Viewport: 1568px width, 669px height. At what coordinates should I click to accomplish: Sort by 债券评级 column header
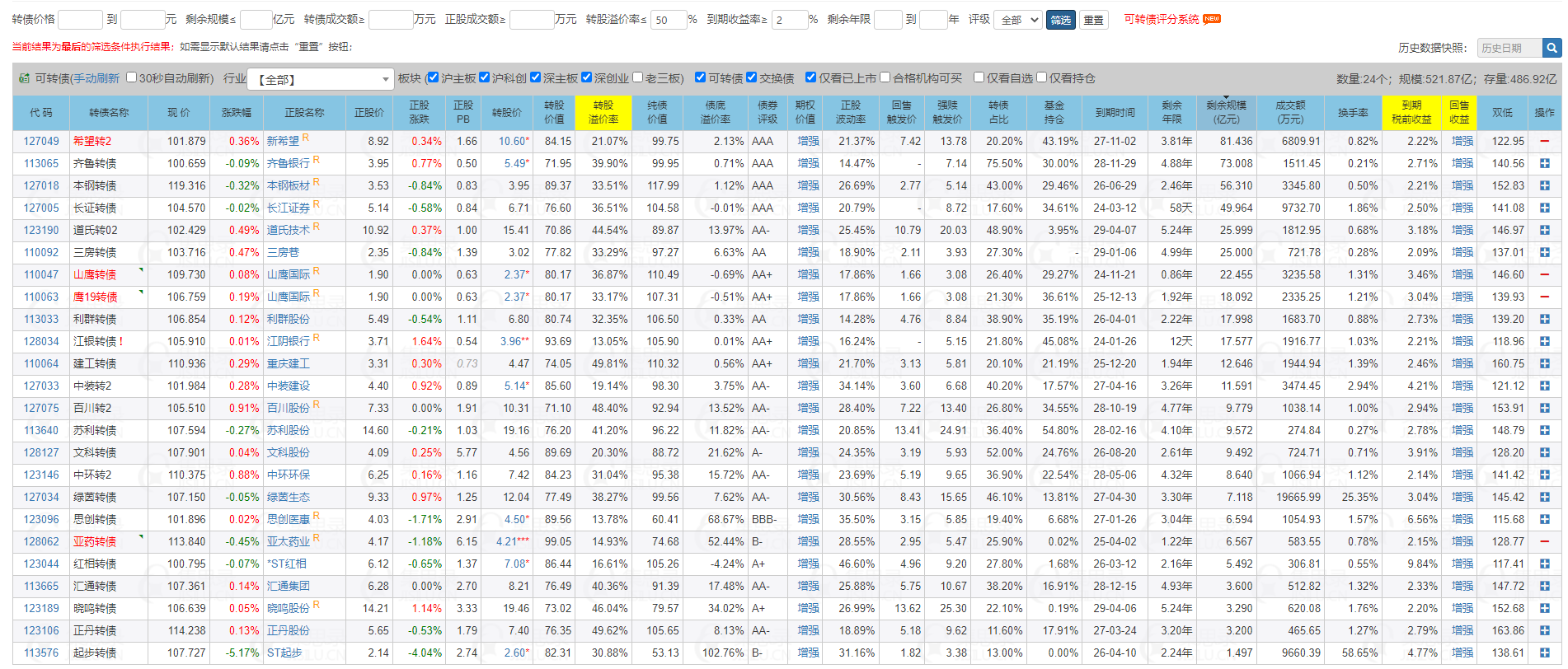pos(768,112)
